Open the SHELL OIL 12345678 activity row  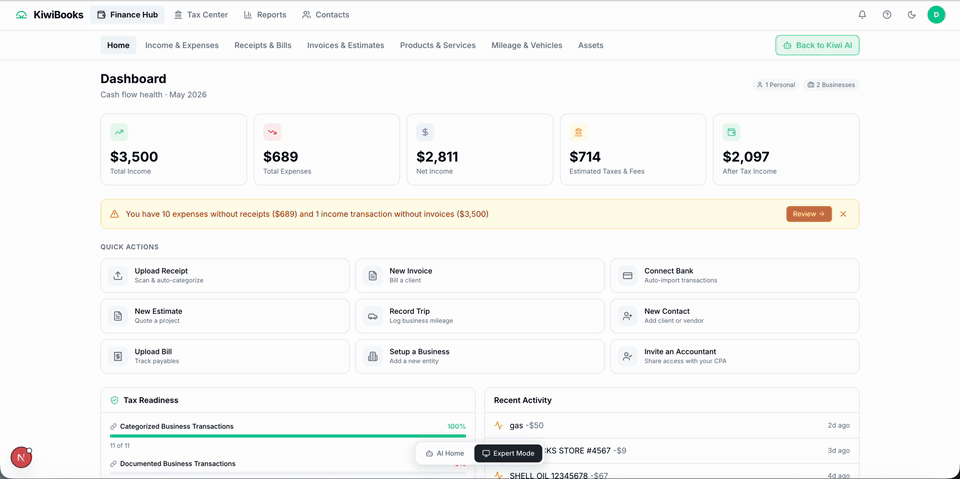672,475
